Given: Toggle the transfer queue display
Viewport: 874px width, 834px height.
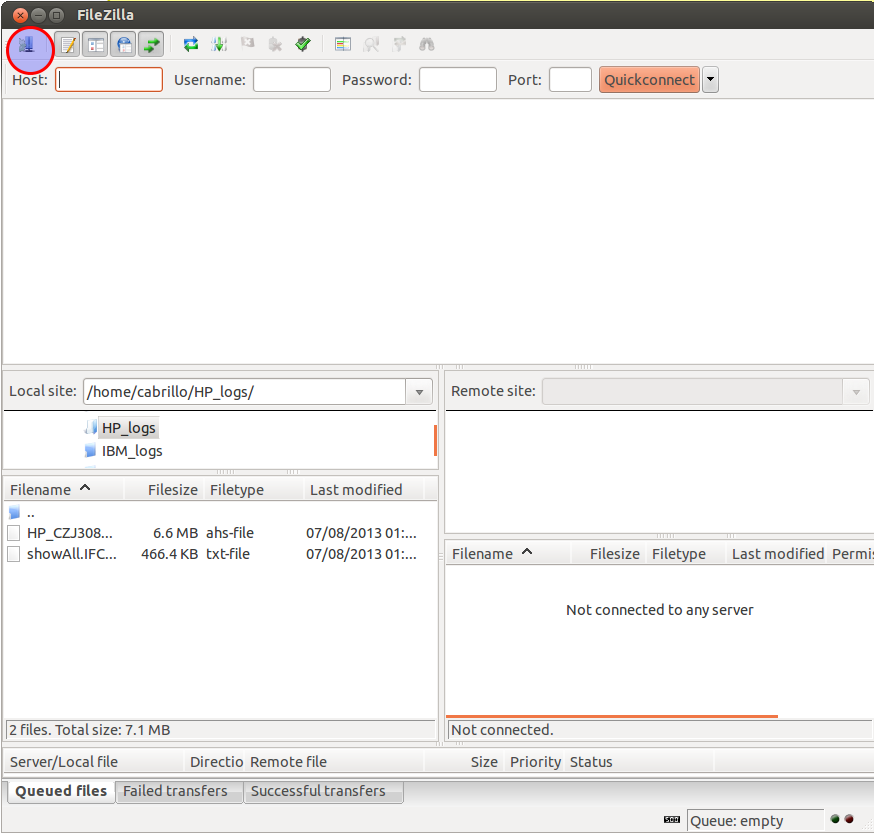Looking at the screenshot, I should [x=151, y=45].
